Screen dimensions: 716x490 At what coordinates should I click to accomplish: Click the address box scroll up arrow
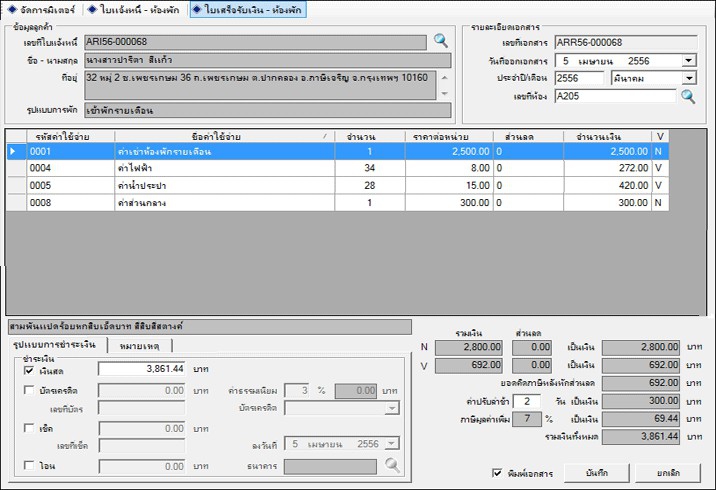(x=444, y=78)
